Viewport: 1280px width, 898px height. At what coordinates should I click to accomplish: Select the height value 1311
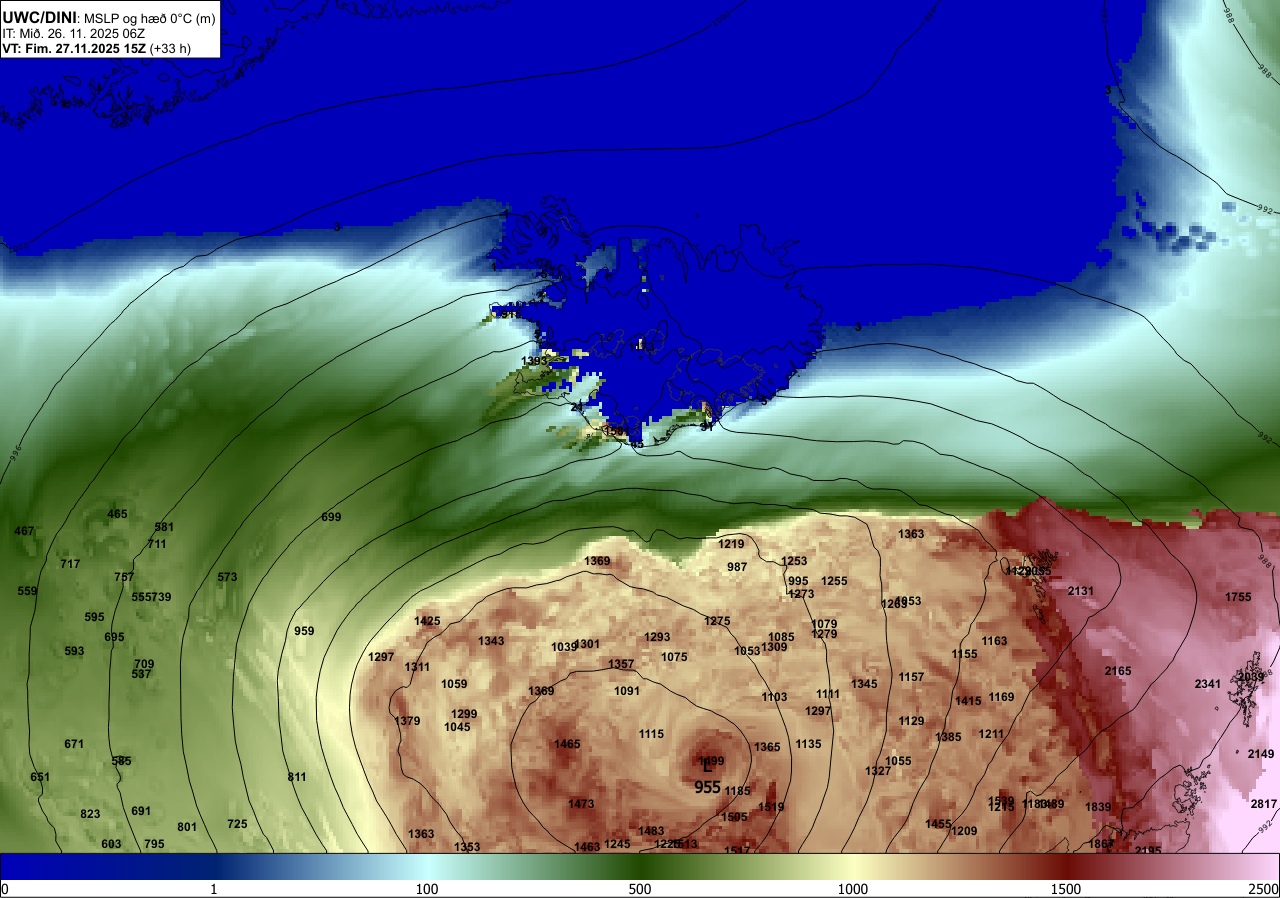(x=417, y=667)
